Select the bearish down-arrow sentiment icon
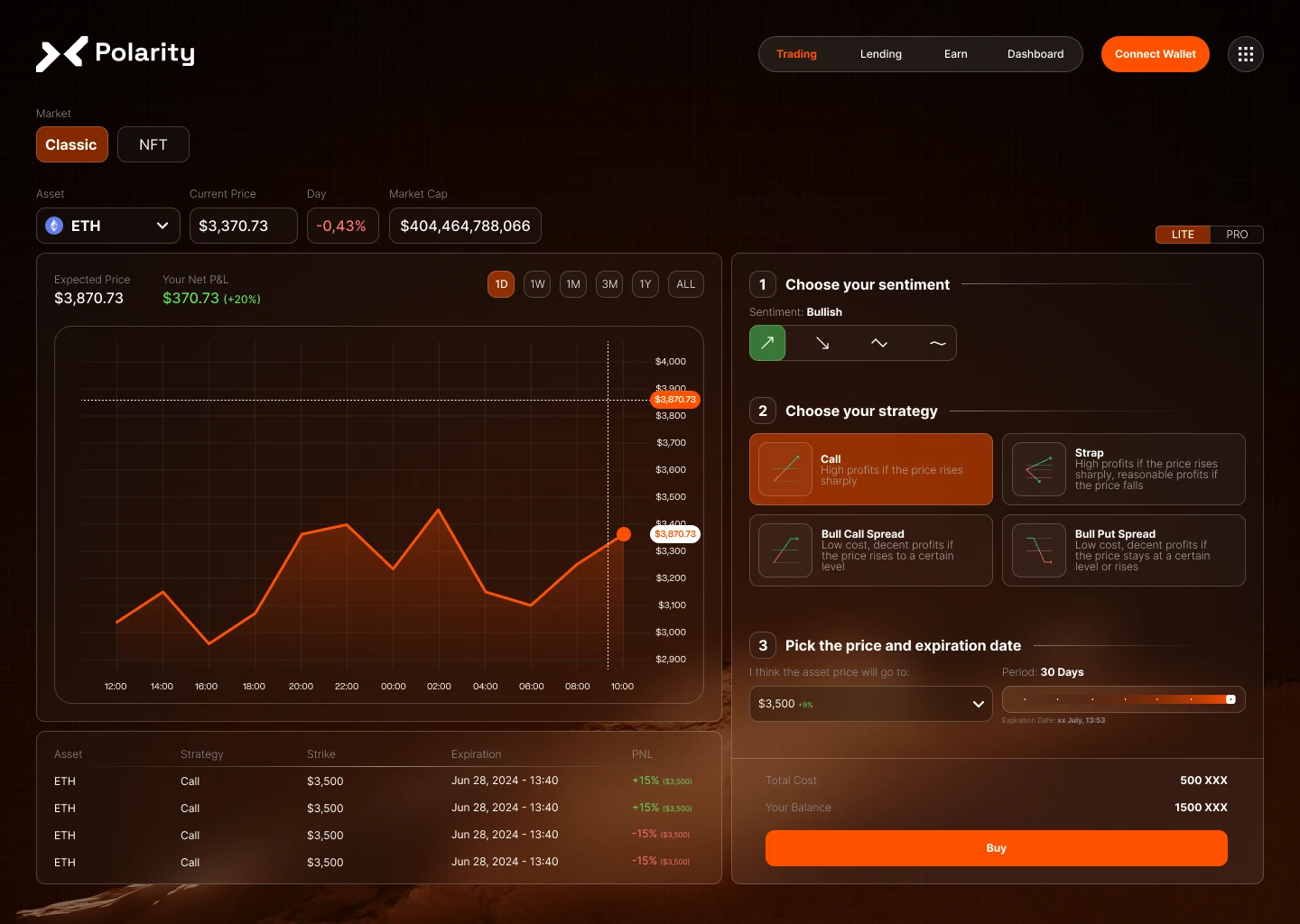The height and width of the screenshot is (924, 1300). [822, 343]
